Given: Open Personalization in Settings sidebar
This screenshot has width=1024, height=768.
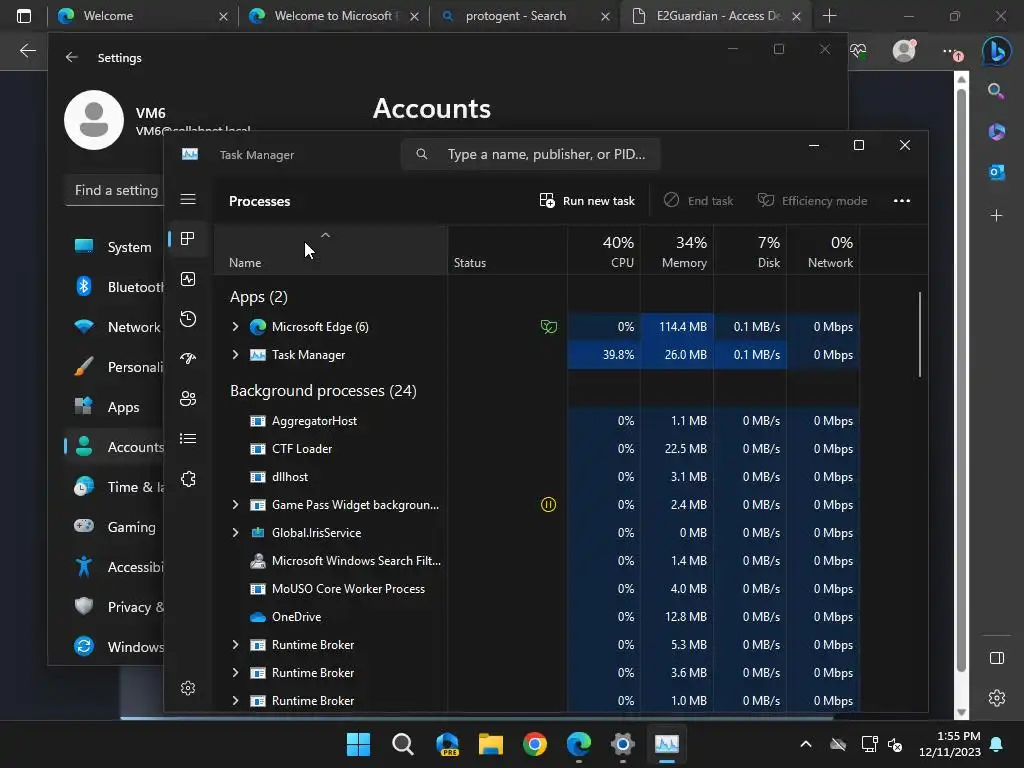Looking at the screenshot, I should click(x=114, y=367).
